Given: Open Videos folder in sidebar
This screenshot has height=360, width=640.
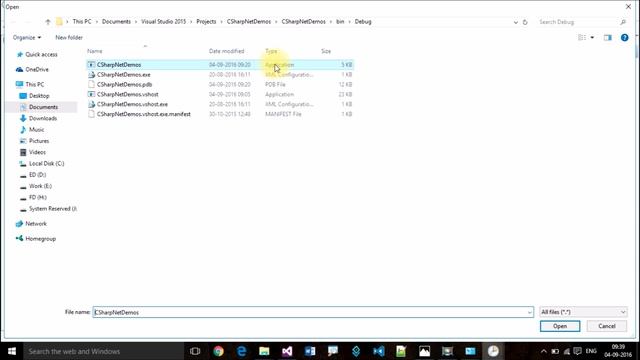Looking at the screenshot, I should point(37,152).
